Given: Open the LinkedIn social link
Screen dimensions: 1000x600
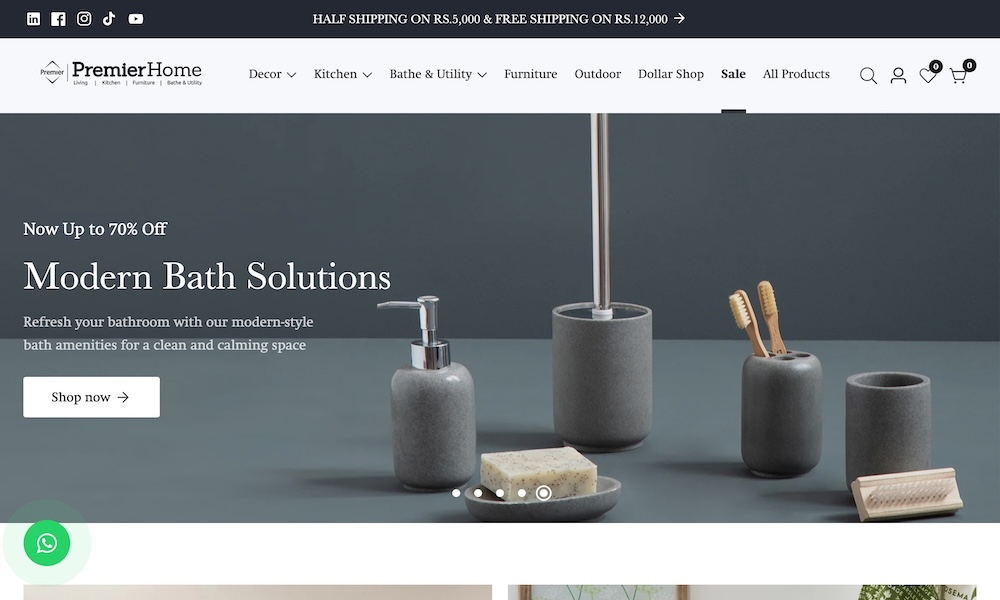Looking at the screenshot, I should [x=33, y=19].
